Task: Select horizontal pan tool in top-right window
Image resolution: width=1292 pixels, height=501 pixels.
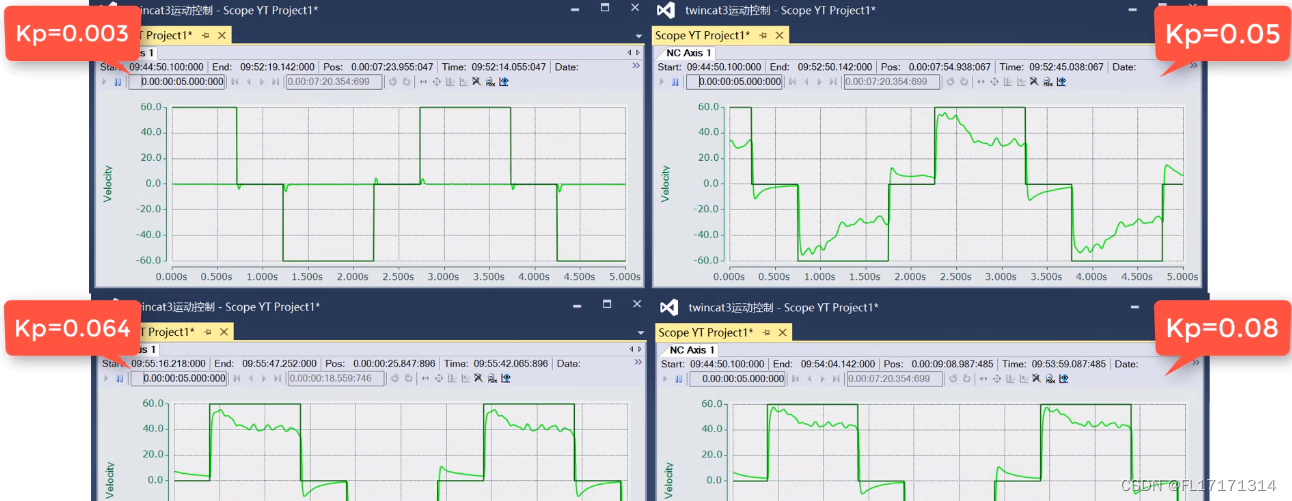Action: tap(981, 81)
